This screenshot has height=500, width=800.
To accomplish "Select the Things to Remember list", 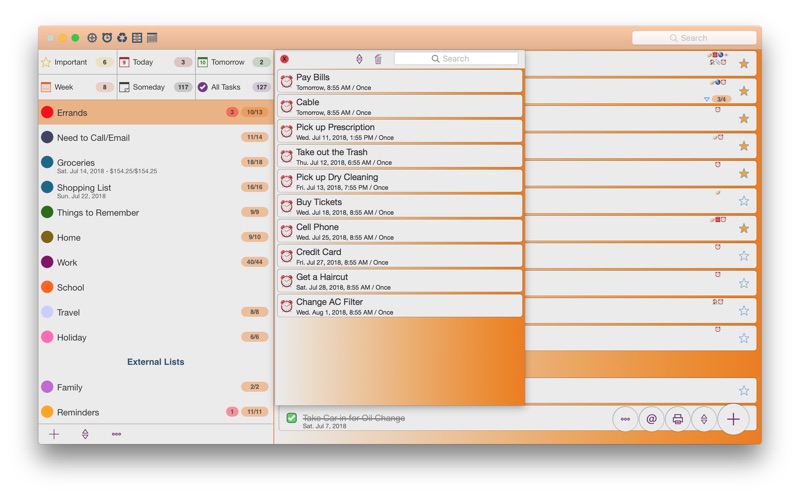I will 156,212.
